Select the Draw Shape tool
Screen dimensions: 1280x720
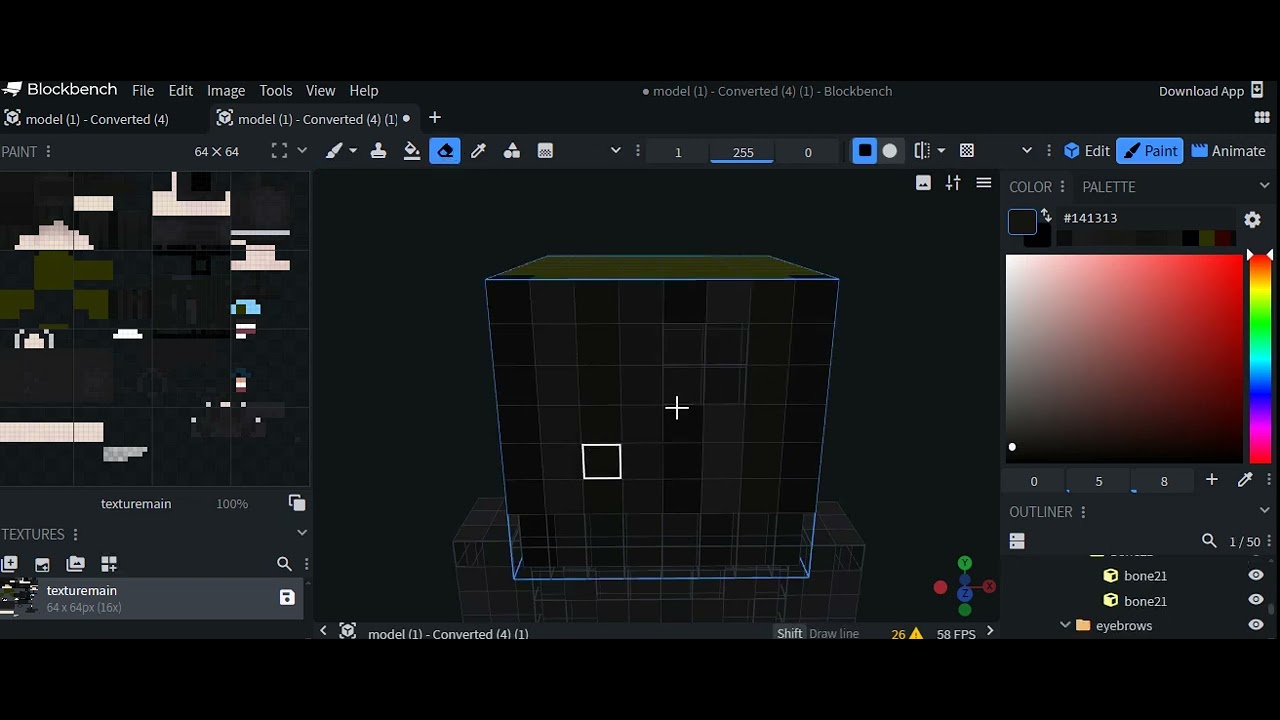(x=511, y=151)
